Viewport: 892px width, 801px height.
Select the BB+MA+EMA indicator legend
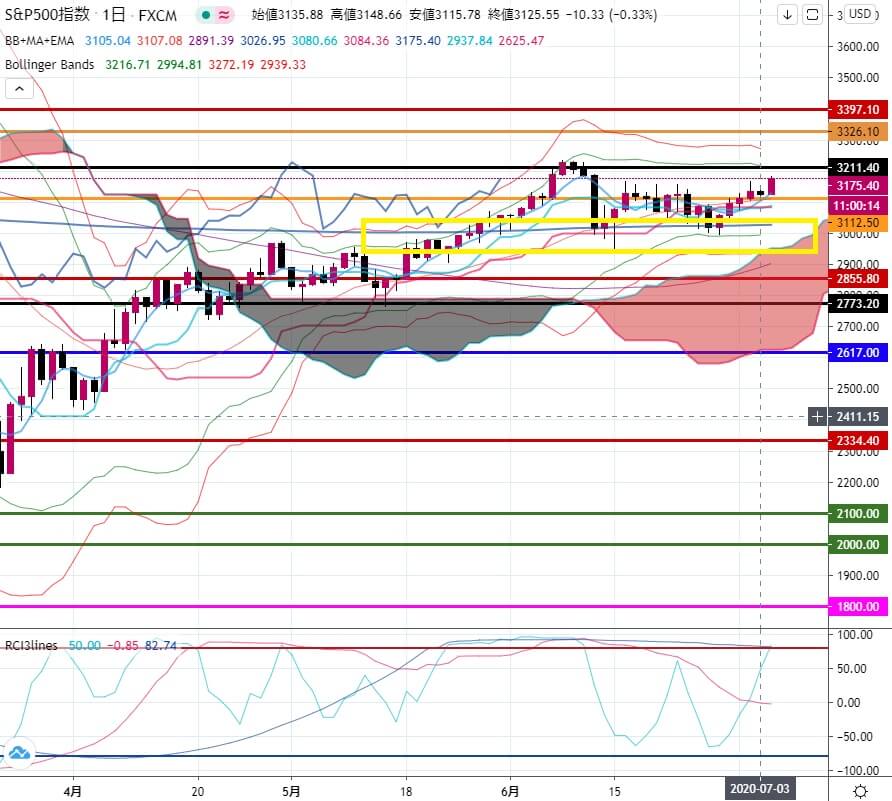(x=39, y=40)
